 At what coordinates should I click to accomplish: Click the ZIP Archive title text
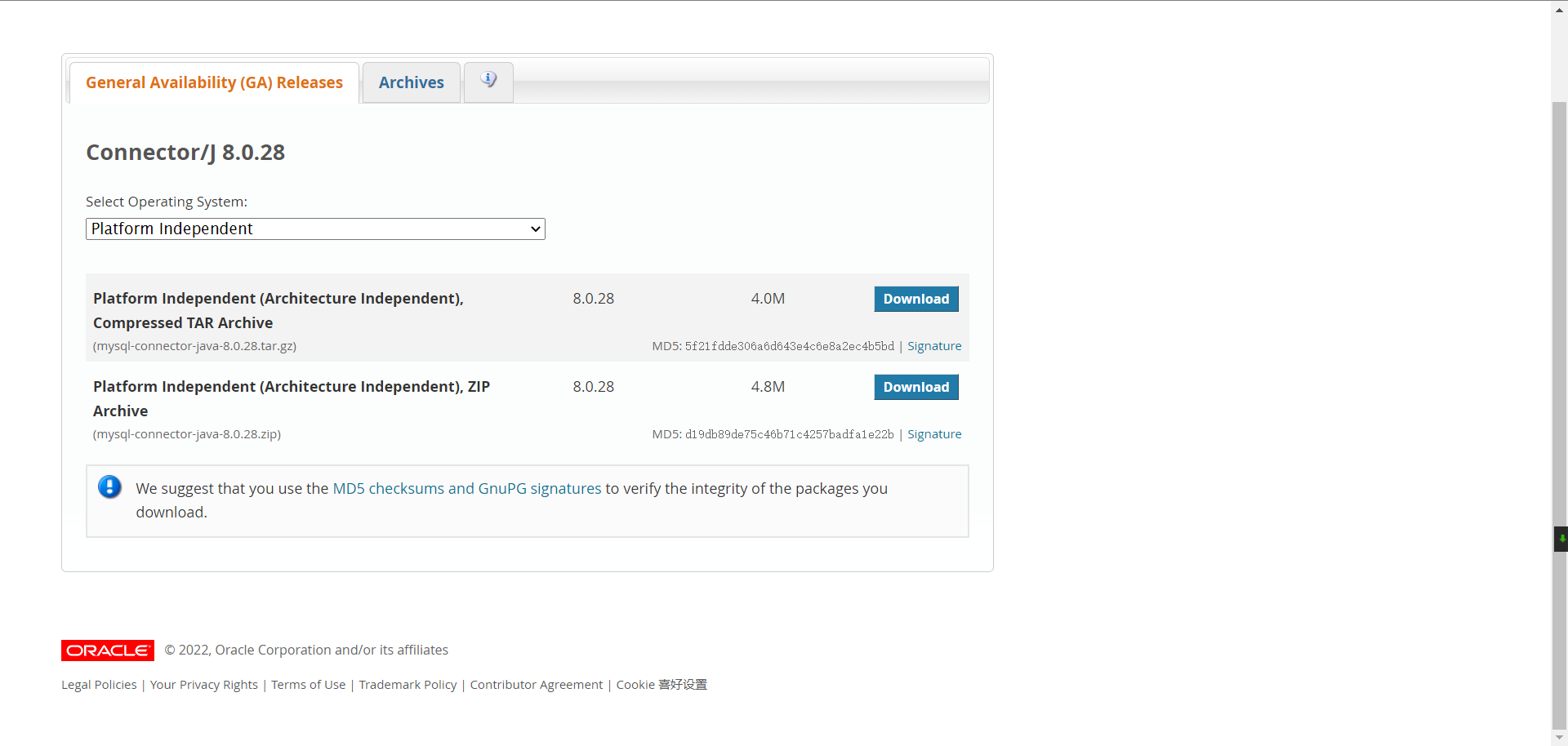pos(292,399)
